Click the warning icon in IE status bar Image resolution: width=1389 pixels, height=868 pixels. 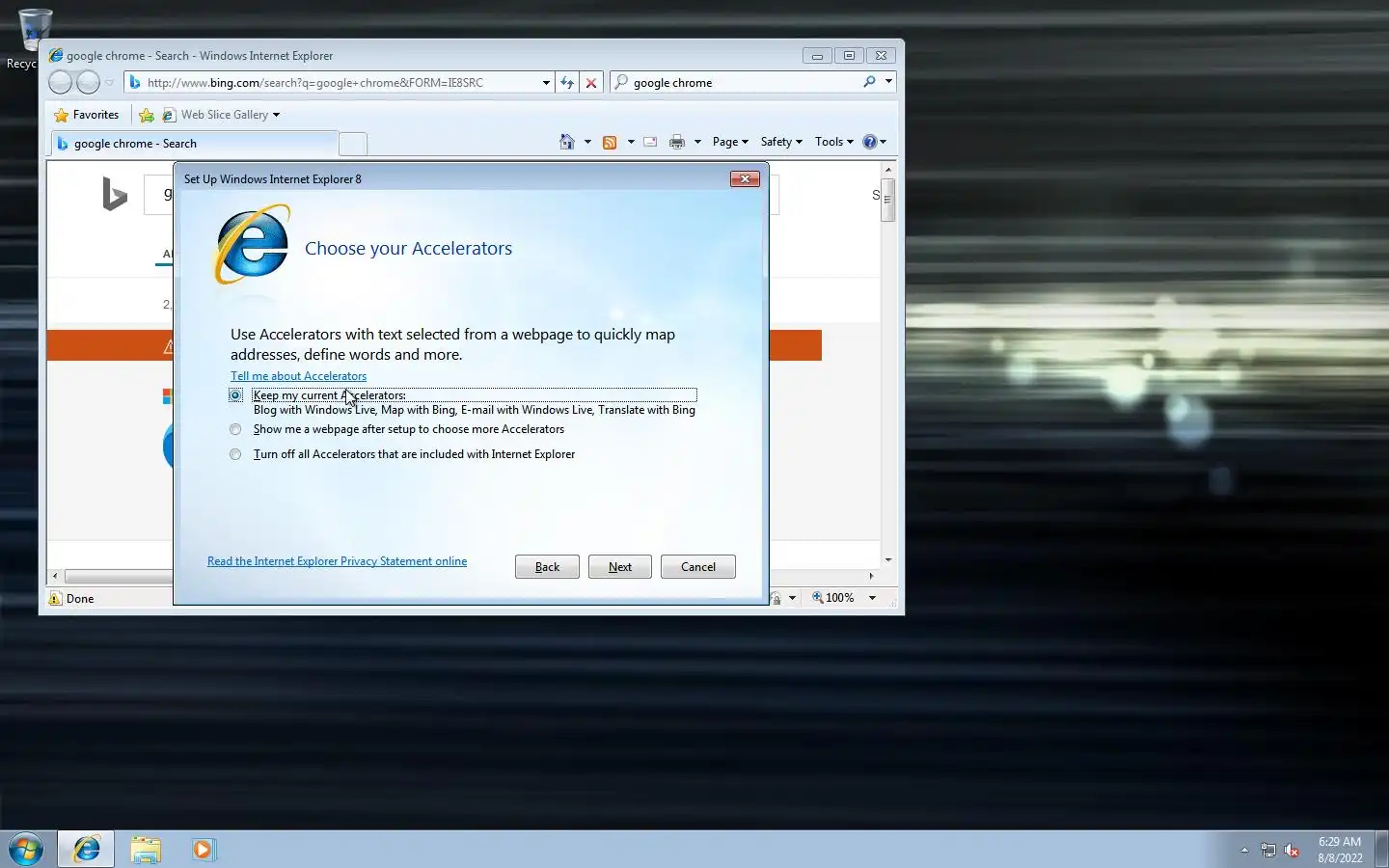[55, 598]
